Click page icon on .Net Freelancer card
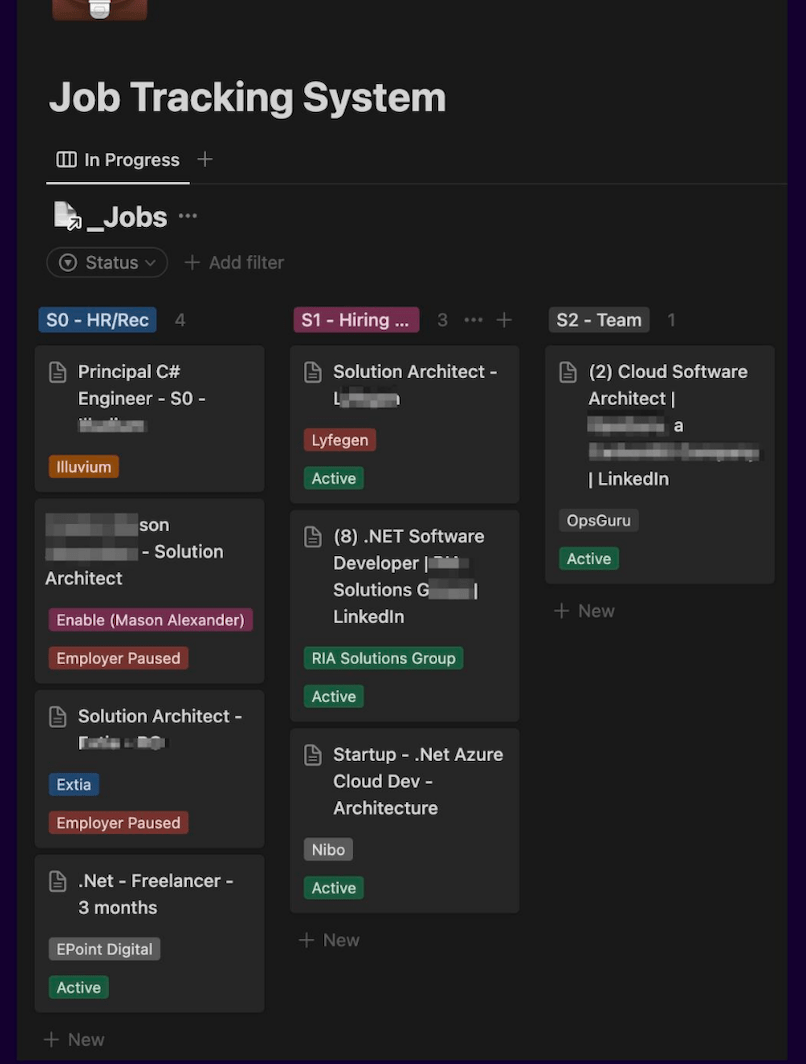Image resolution: width=806 pixels, height=1064 pixels. pyautogui.click(x=58, y=881)
